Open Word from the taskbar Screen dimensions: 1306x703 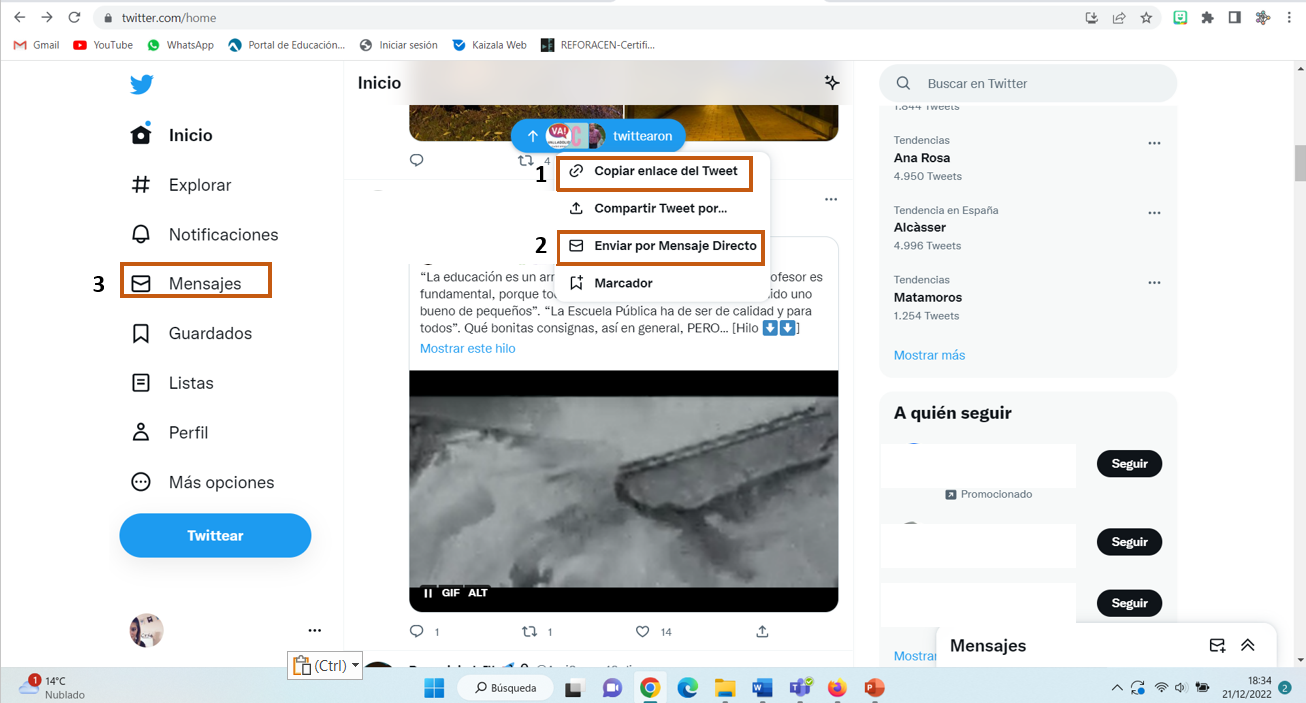click(762, 688)
